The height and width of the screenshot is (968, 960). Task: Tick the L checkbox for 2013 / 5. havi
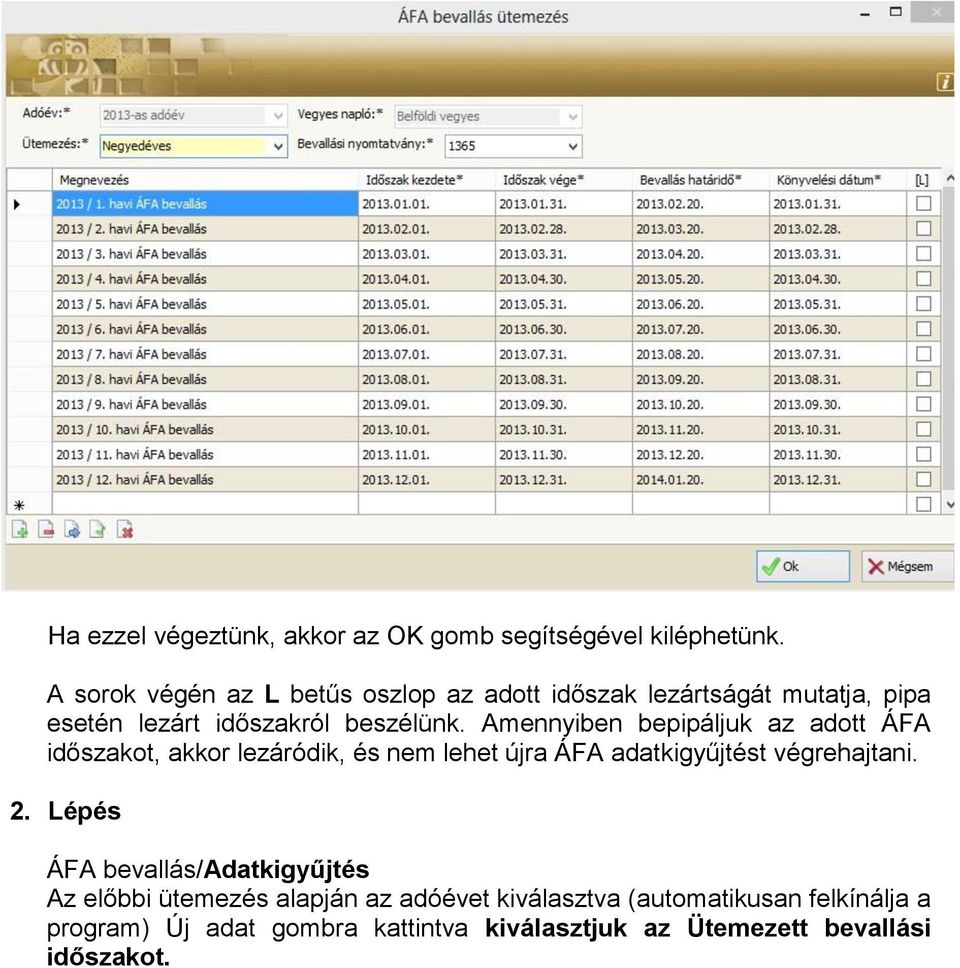tap(924, 304)
